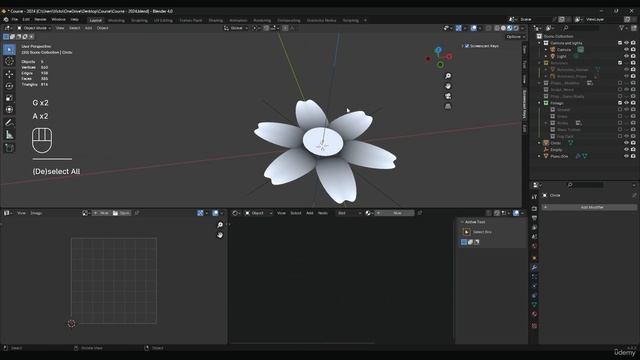Select material preview shading mode
640x360 pixels.
coord(510,28)
